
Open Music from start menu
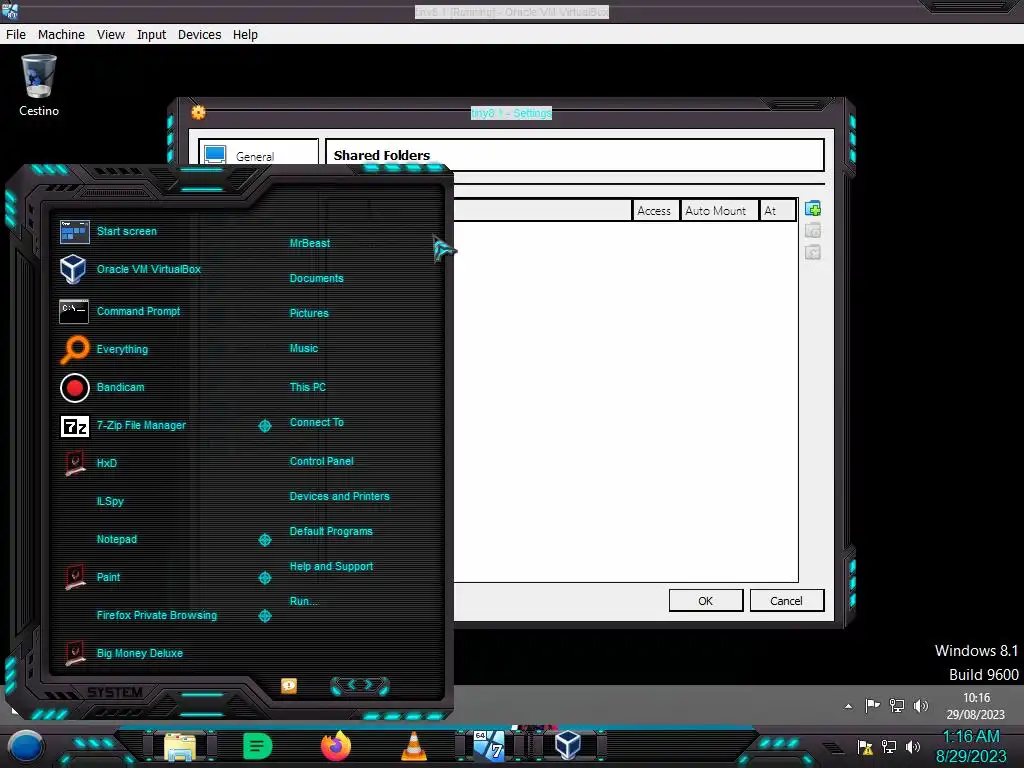304,348
